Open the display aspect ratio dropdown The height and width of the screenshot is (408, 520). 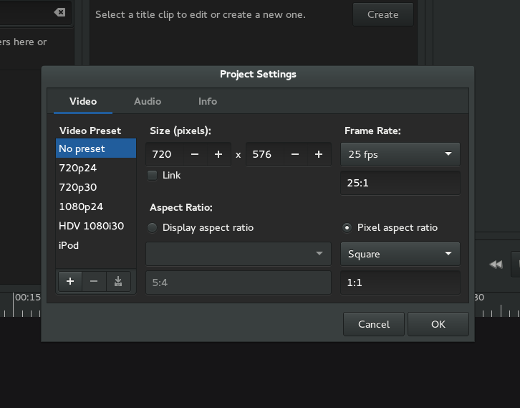(x=239, y=254)
